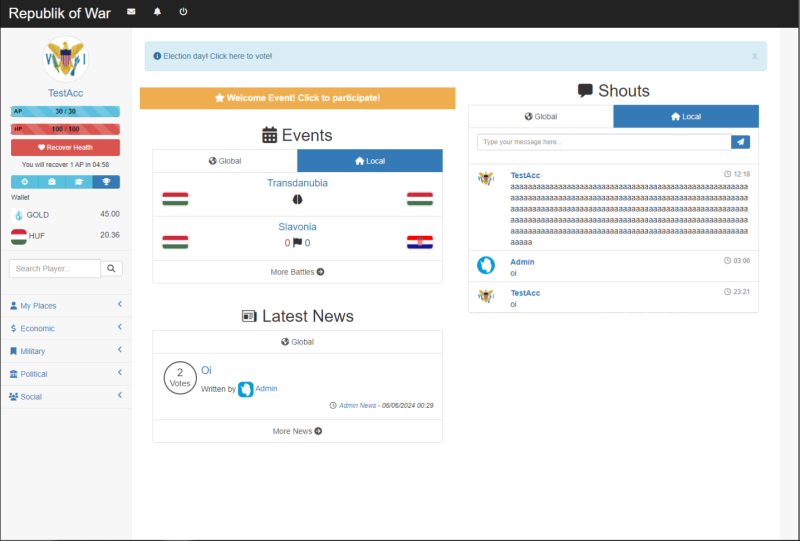The width and height of the screenshot is (800, 541).
Task: Expand the My Places menu
Action: click(65, 305)
